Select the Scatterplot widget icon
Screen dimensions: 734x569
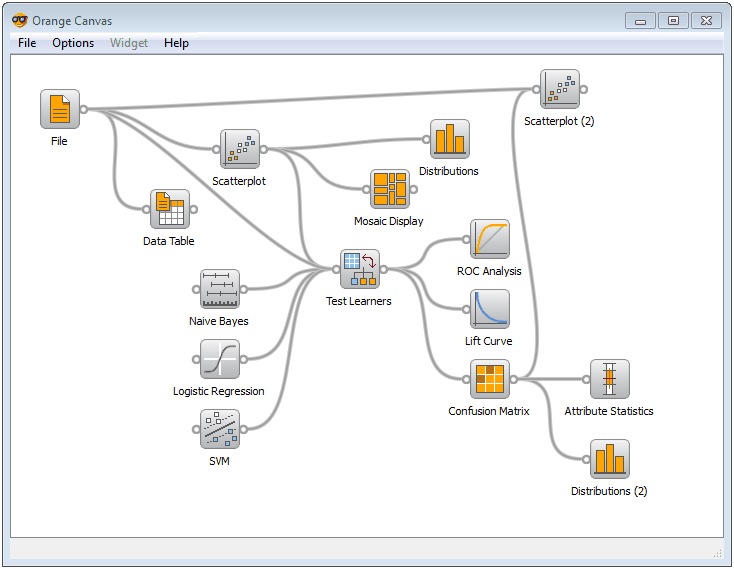[x=239, y=149]
